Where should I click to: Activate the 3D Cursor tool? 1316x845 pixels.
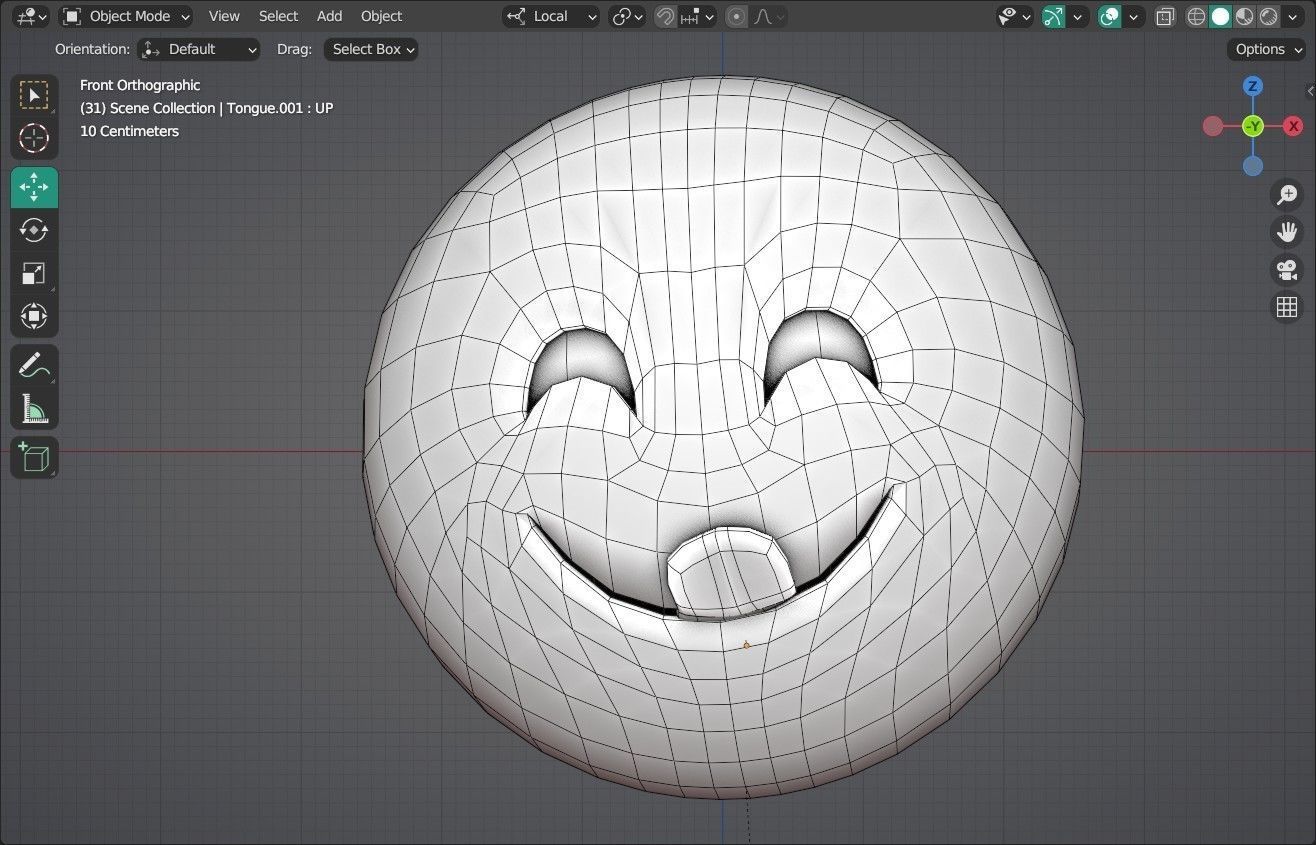34,138
